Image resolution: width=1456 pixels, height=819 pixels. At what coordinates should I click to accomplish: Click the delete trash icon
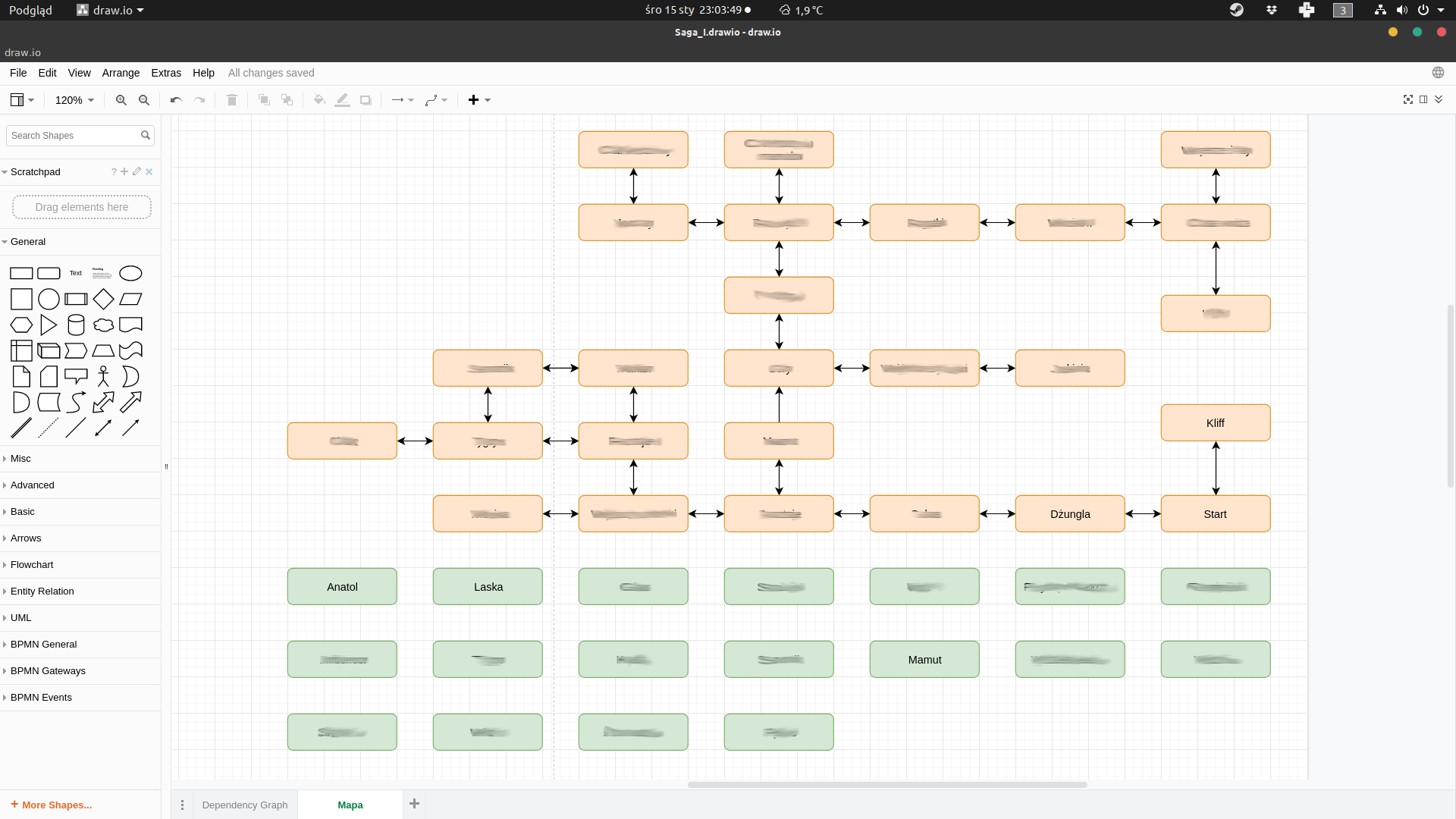pyautogui.click(x=232, y=100)
